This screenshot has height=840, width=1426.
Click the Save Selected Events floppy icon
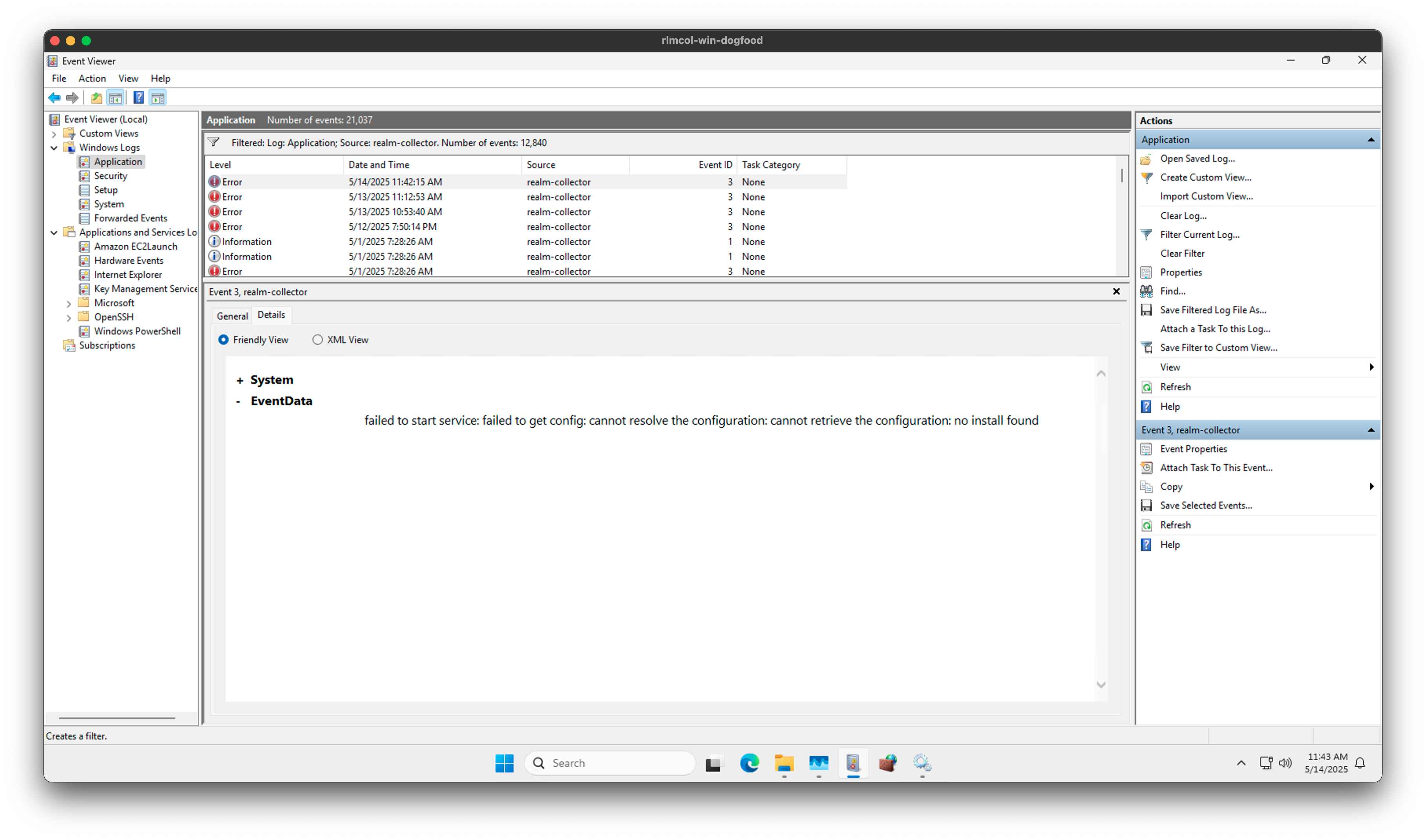pyautogui.click(x=1146, y=505)
